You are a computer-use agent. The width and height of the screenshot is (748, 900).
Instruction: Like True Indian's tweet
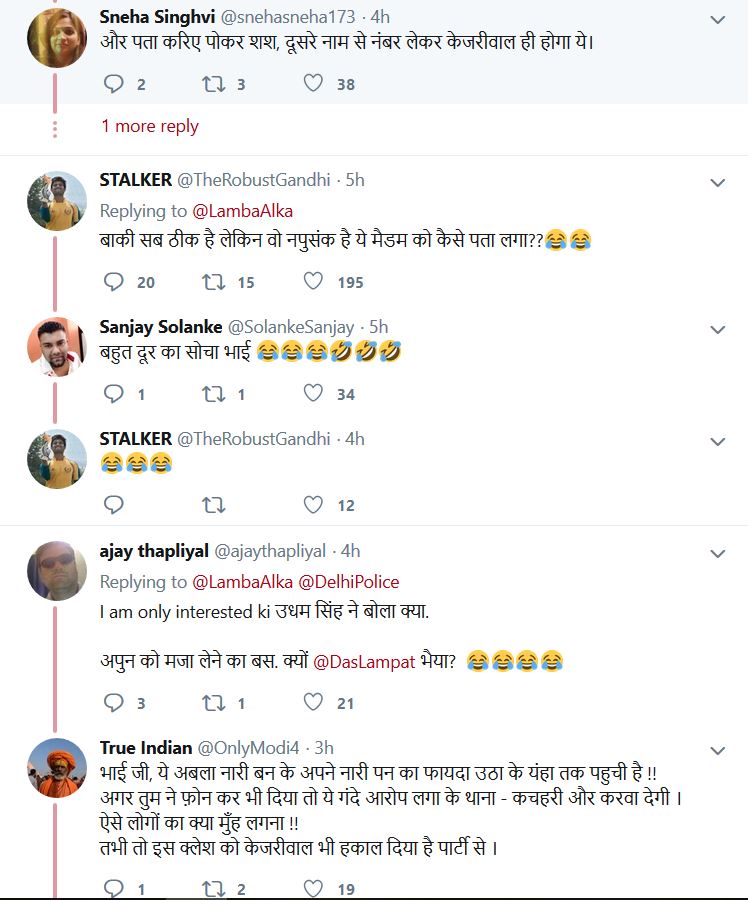click(x=313, y=887)
